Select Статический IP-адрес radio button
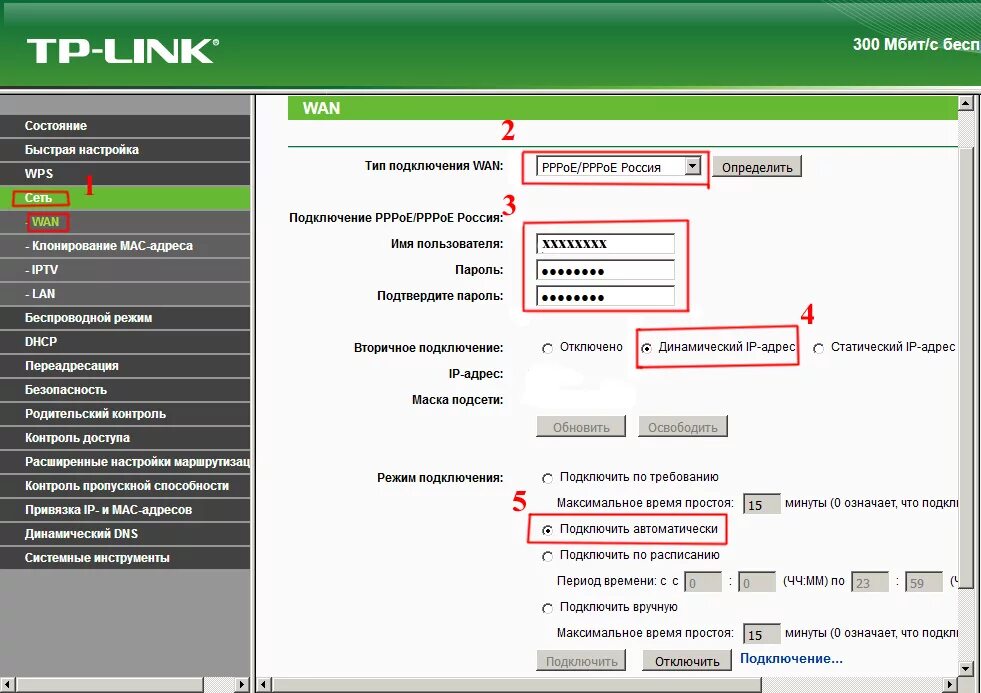 [x=818, y=348]
